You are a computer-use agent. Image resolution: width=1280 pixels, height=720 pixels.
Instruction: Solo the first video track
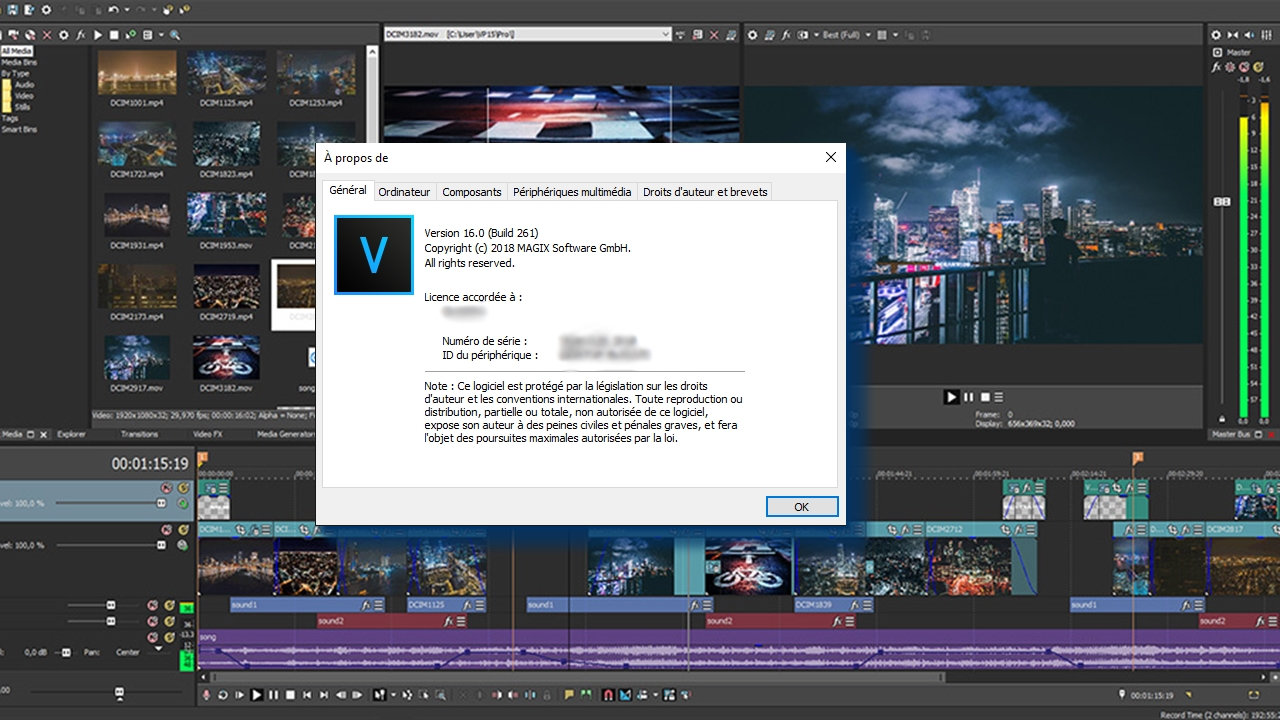182,488
